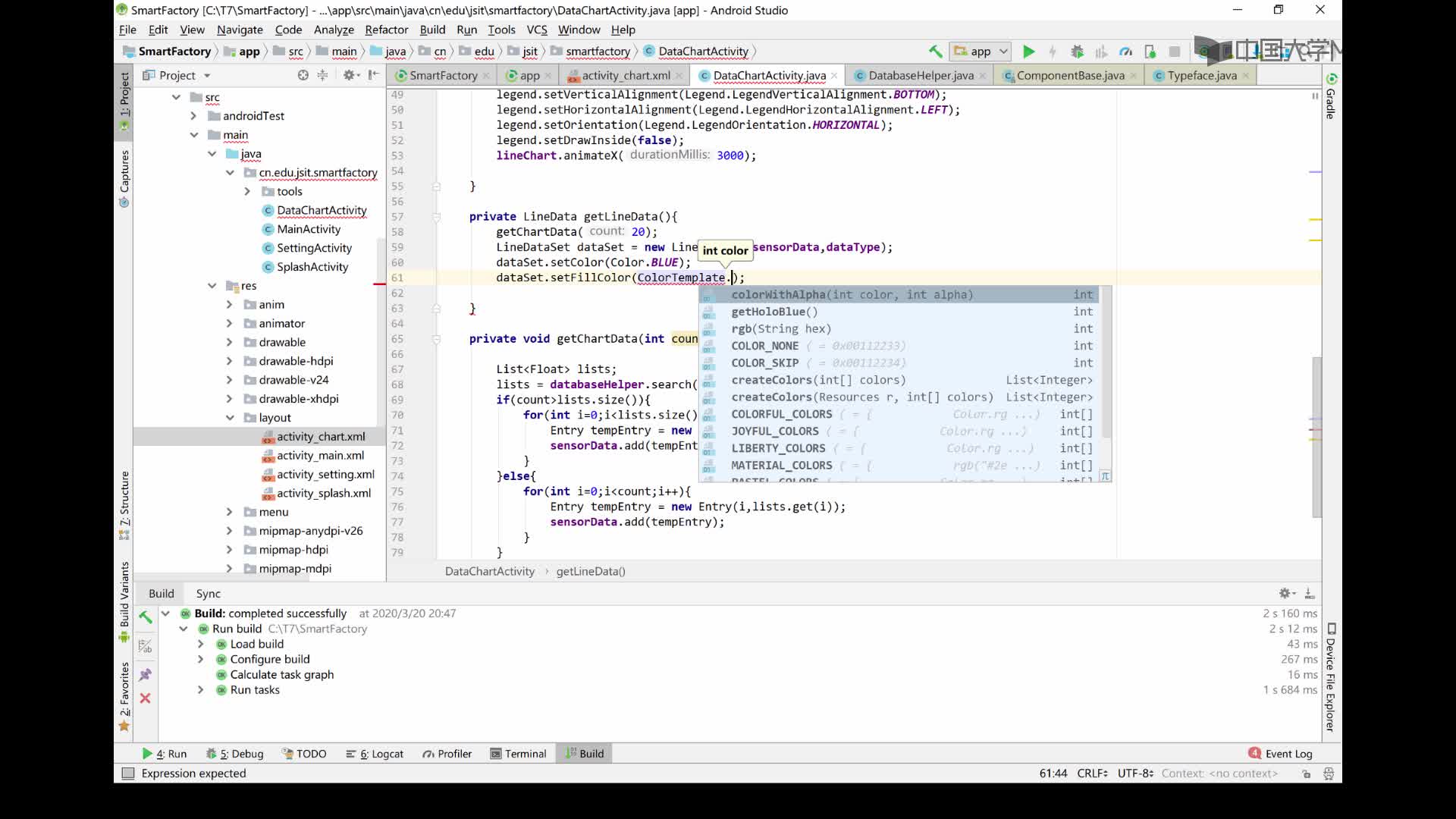Expand the drawable-hdpi folder
The height and width of the screenshot is (819, 1456).
(x=230, y=361)
